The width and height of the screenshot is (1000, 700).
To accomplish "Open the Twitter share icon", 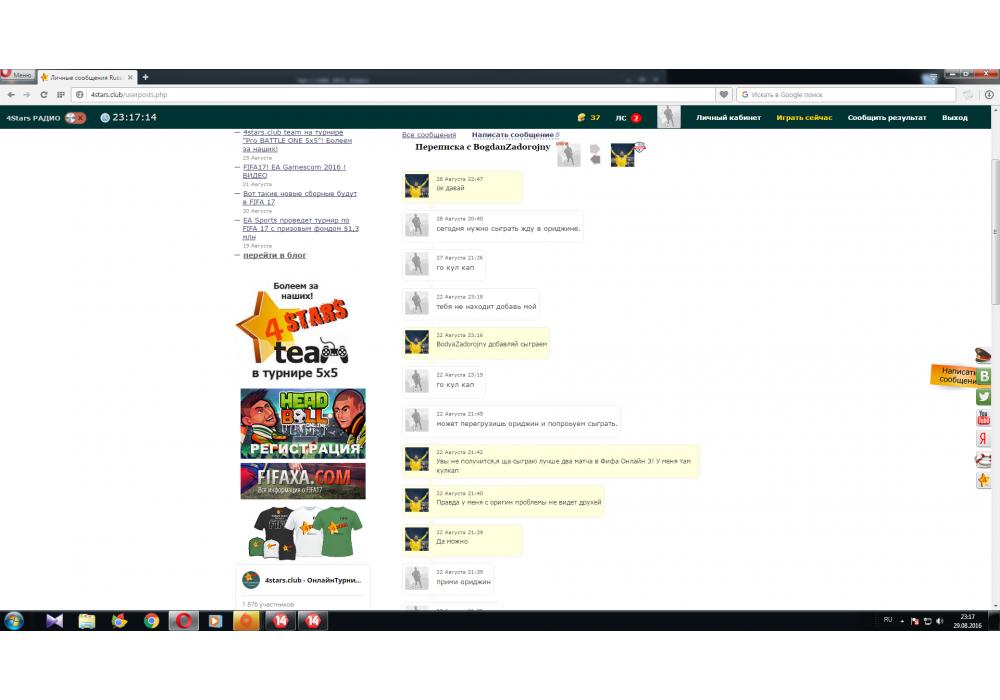I will [x=984, y=397].
